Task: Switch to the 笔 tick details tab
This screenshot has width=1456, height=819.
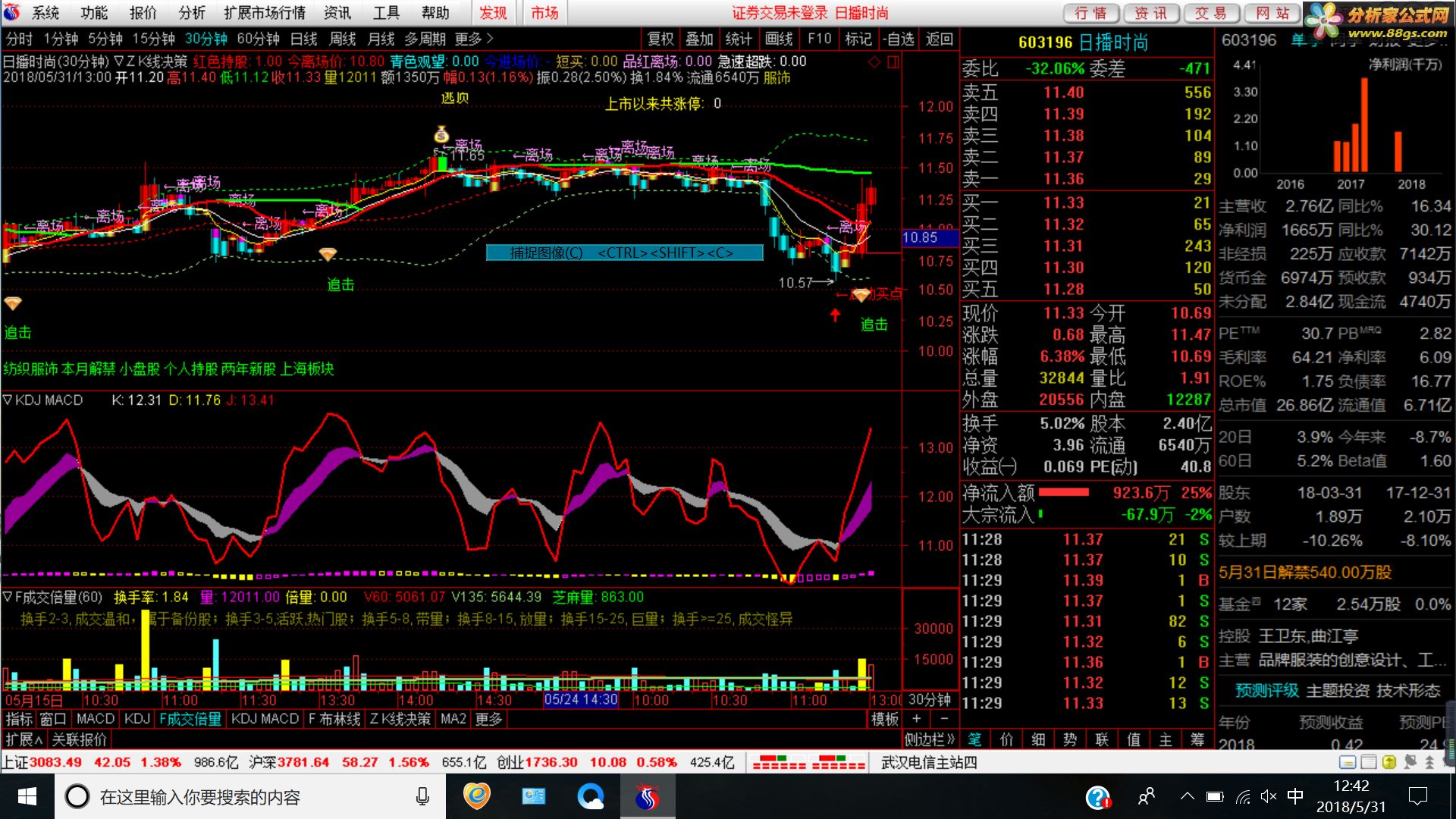Action: pyautogui.click(x=974, y=739)
